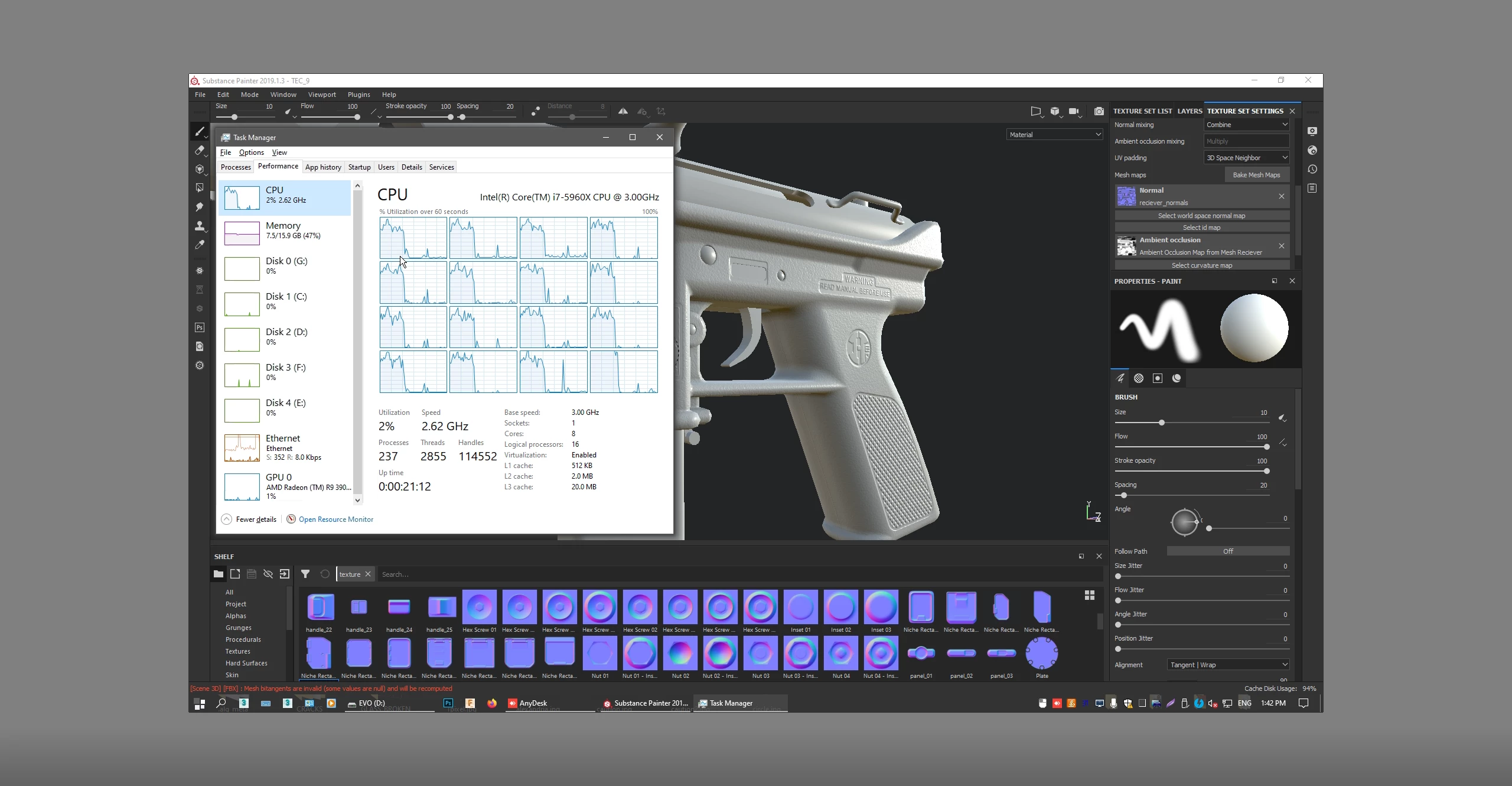1512x786 pixels.
Task: Select the Smudge tool
Action: pyautogui.click(x=200, y=207)
